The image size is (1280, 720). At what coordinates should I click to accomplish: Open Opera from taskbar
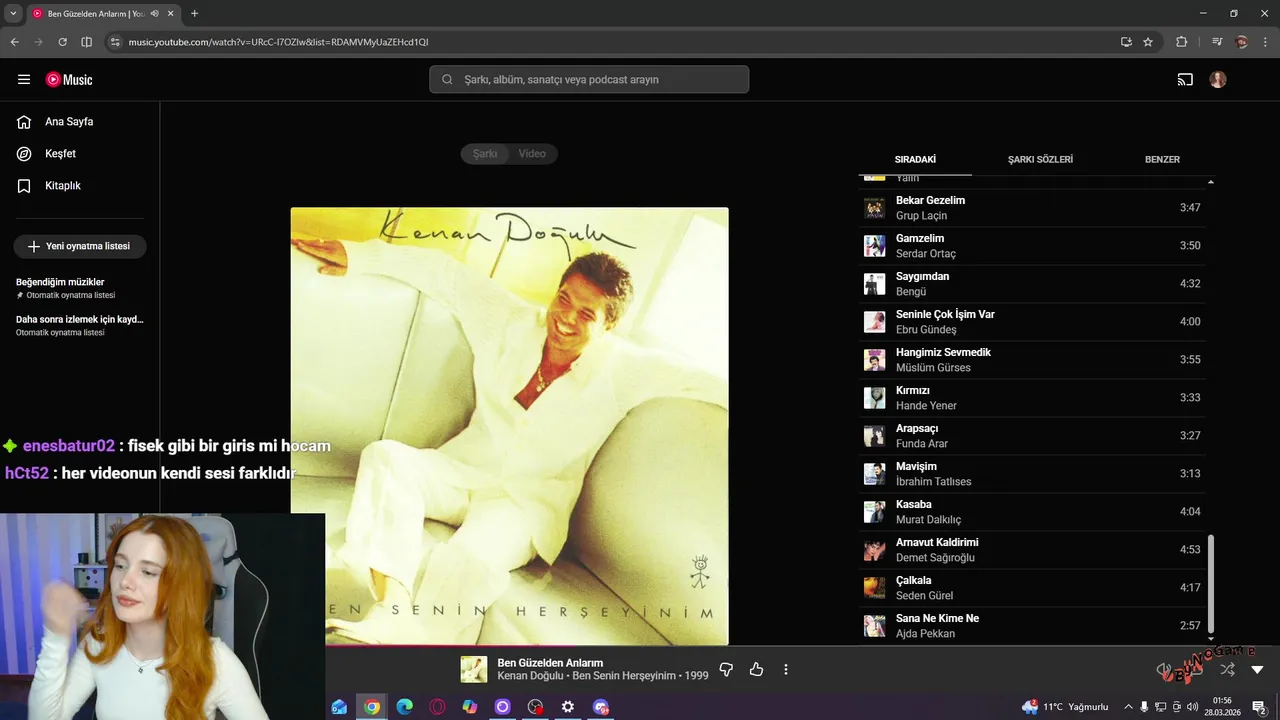click(437, 707)
